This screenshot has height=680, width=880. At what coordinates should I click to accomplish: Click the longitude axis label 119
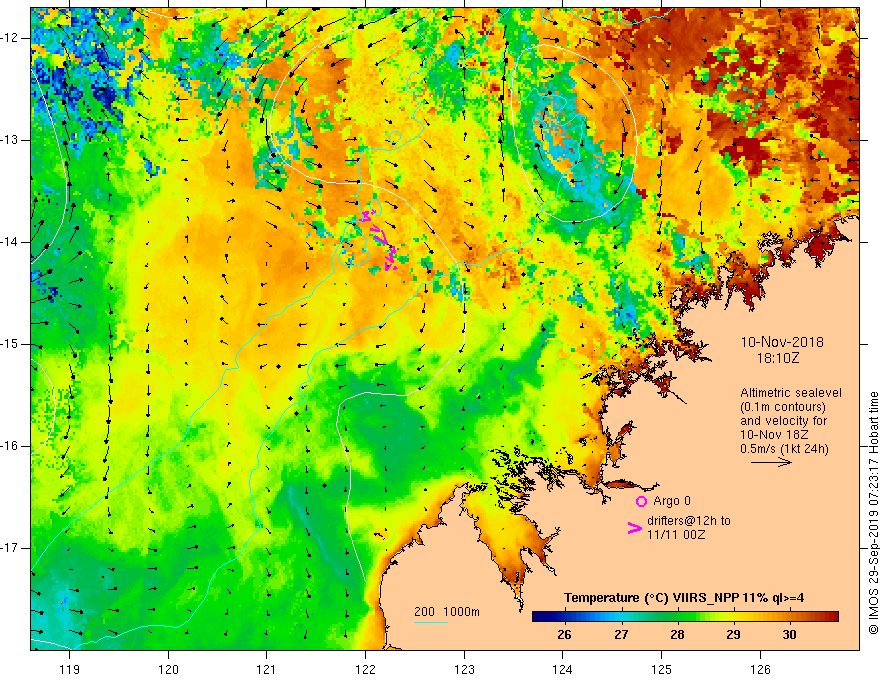pyautogui.click(x=70, y=669)
